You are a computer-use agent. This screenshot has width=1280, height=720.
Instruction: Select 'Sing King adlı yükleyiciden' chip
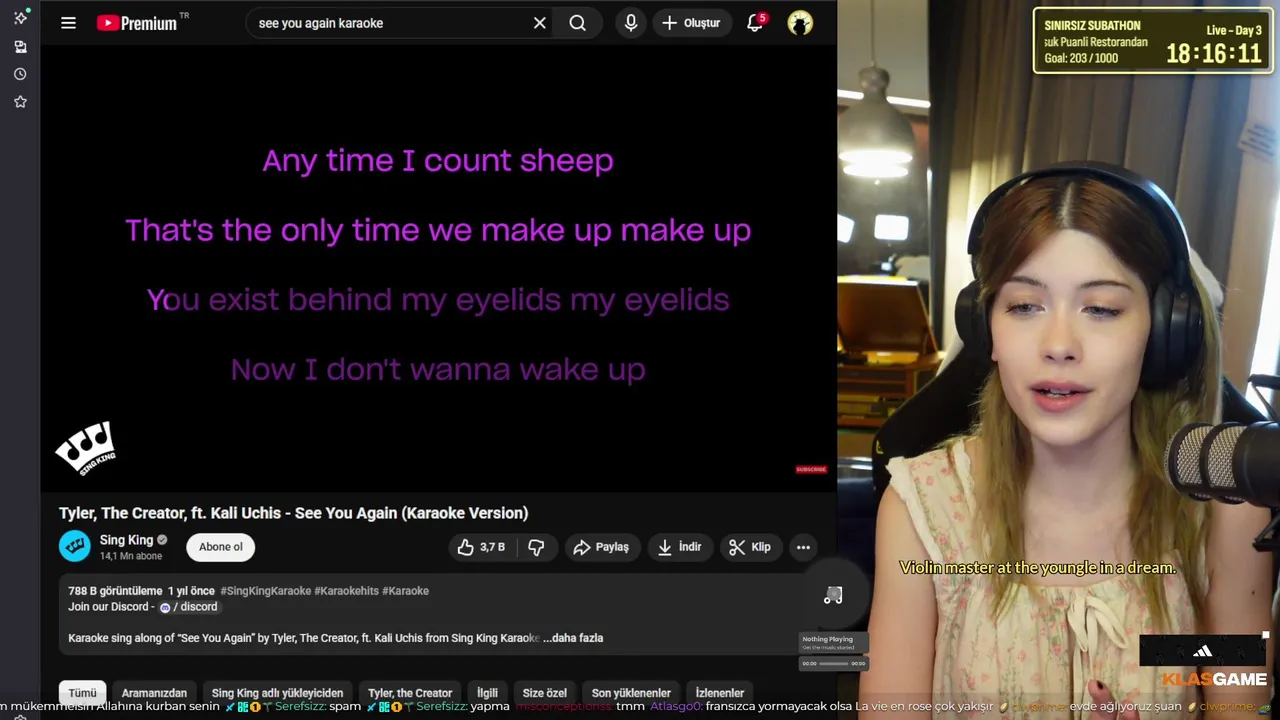[x=277, y=693]
